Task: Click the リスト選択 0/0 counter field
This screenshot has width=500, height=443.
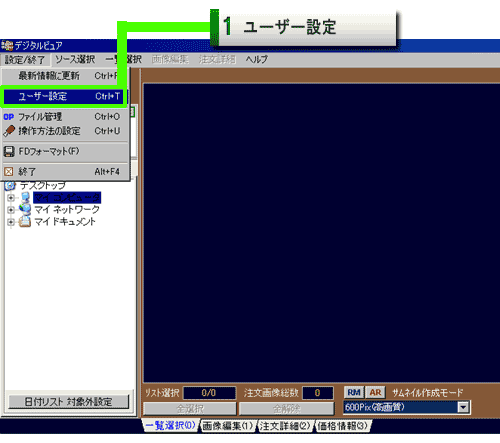Action: coord(209,393)
